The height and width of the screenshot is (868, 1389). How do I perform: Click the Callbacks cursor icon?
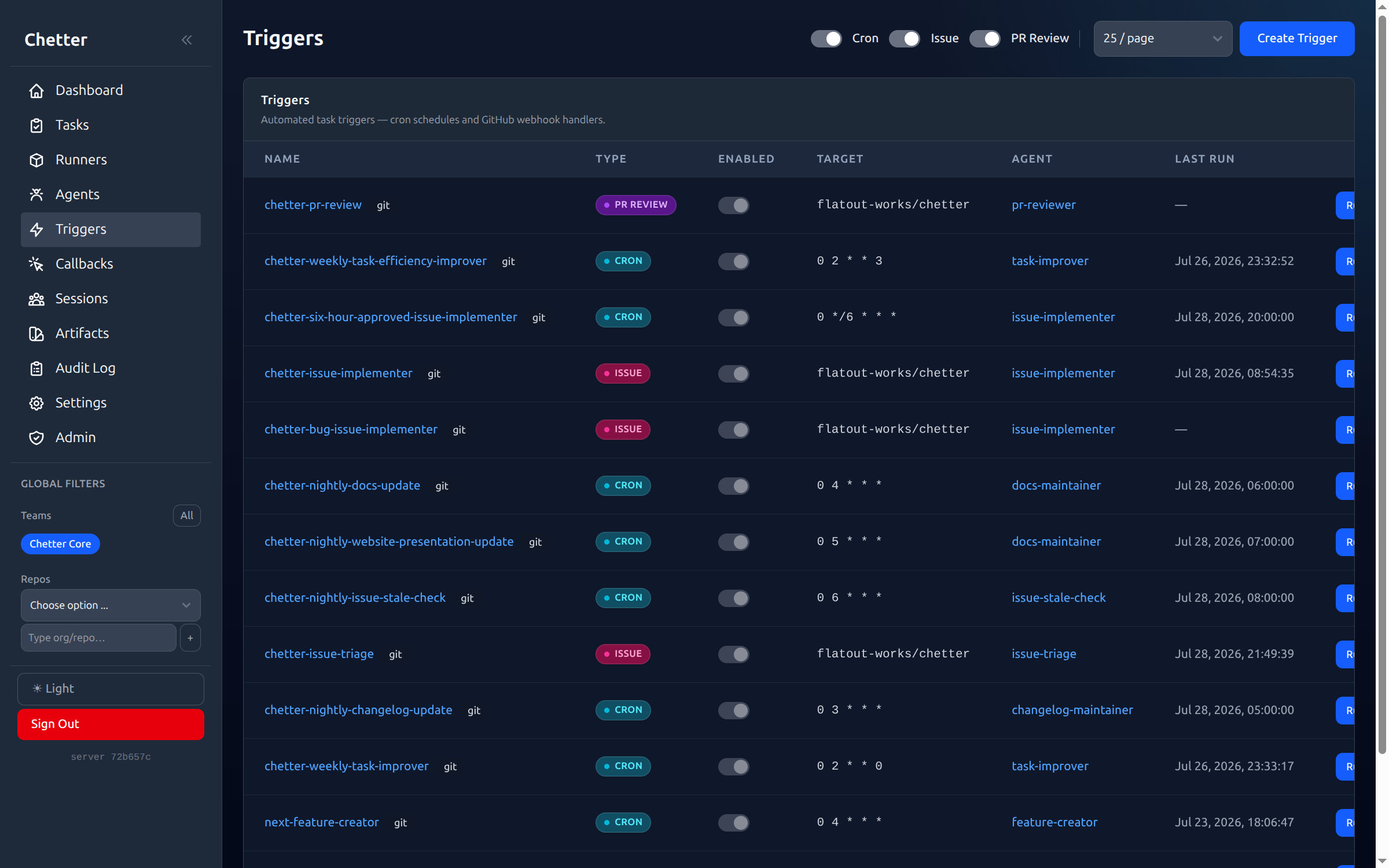(36, 264)
